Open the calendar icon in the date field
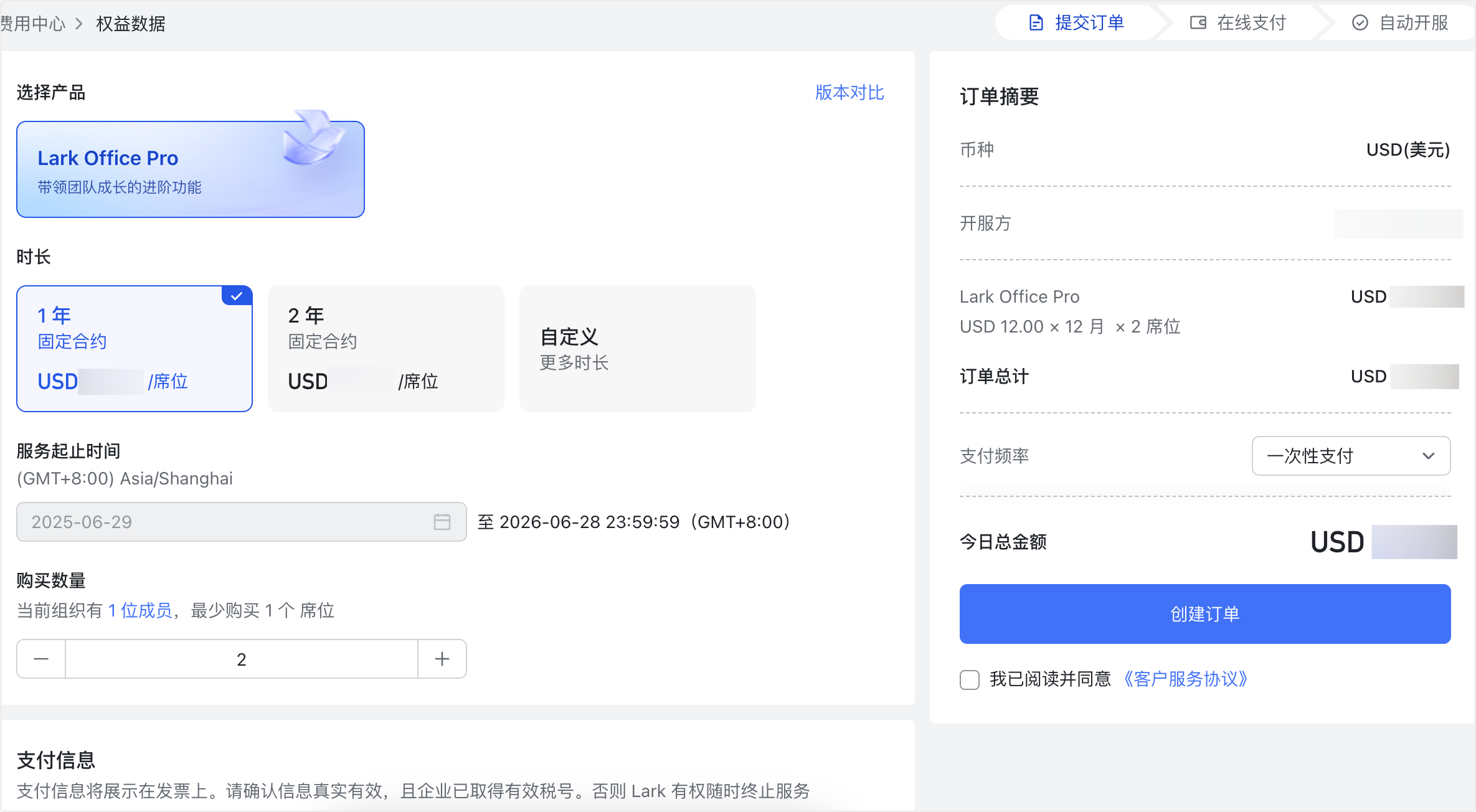Screen dimensions: 1476x812 click(x=442, y=522)
